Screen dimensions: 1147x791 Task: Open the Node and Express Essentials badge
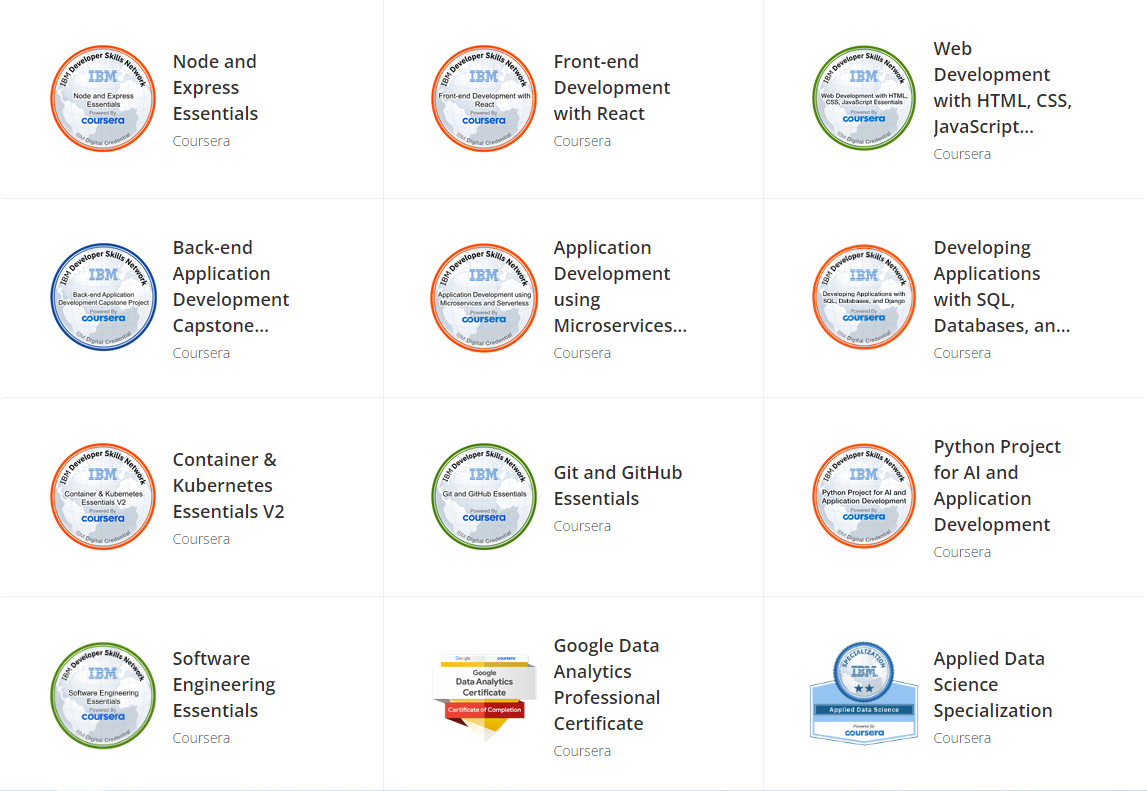103,97
